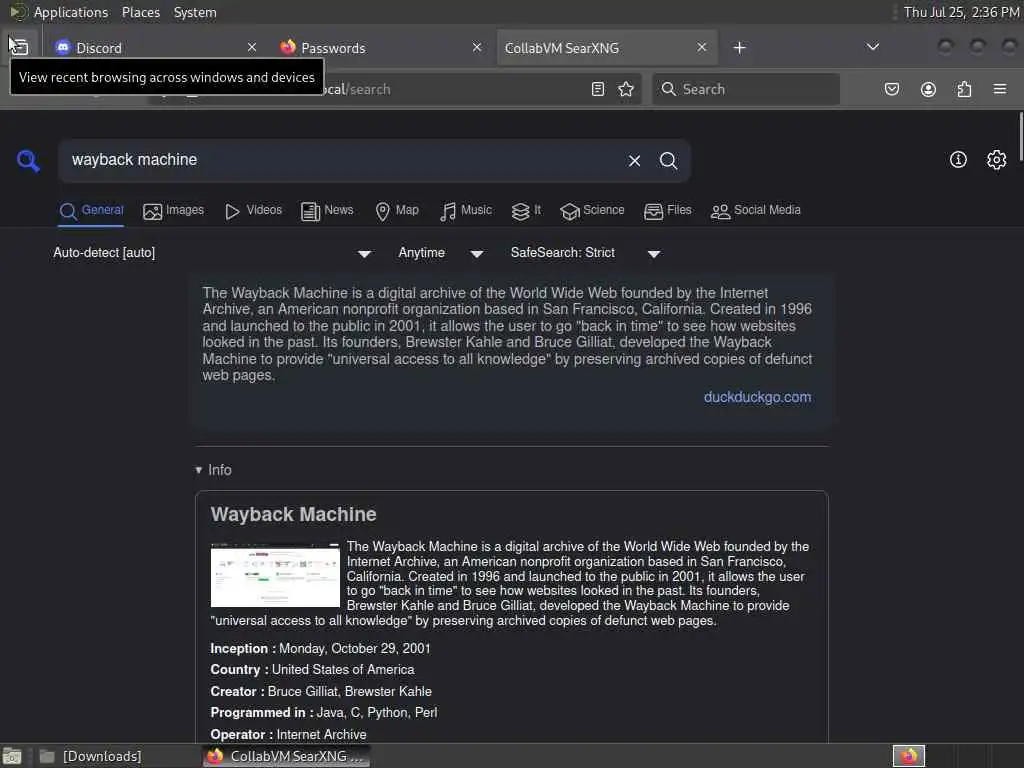1024x768 pixels.
Task: Select the Files search category
Action: 667,210
